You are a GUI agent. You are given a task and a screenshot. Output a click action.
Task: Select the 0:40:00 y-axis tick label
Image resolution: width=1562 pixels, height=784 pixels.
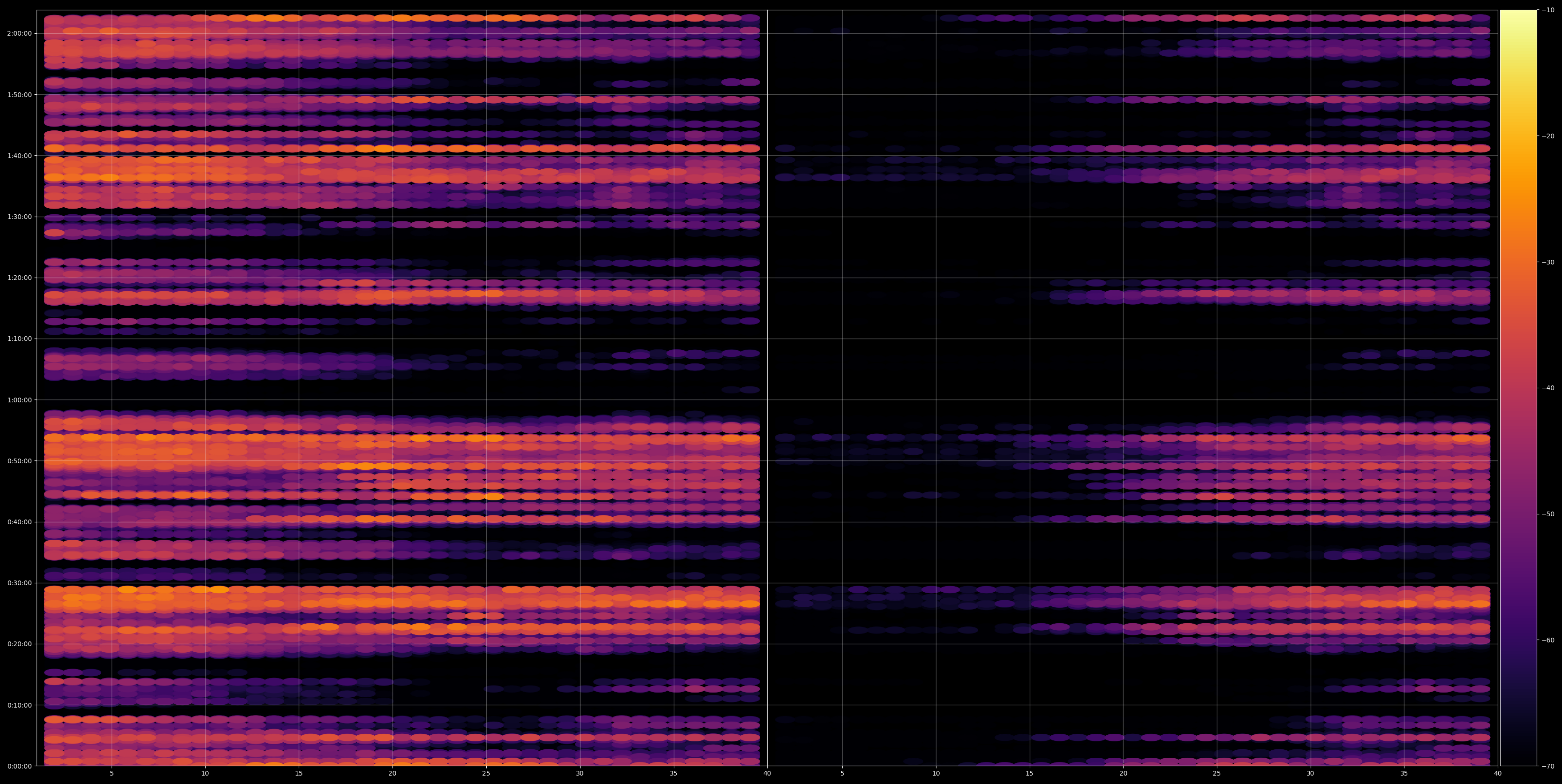[x=20, y=522]
